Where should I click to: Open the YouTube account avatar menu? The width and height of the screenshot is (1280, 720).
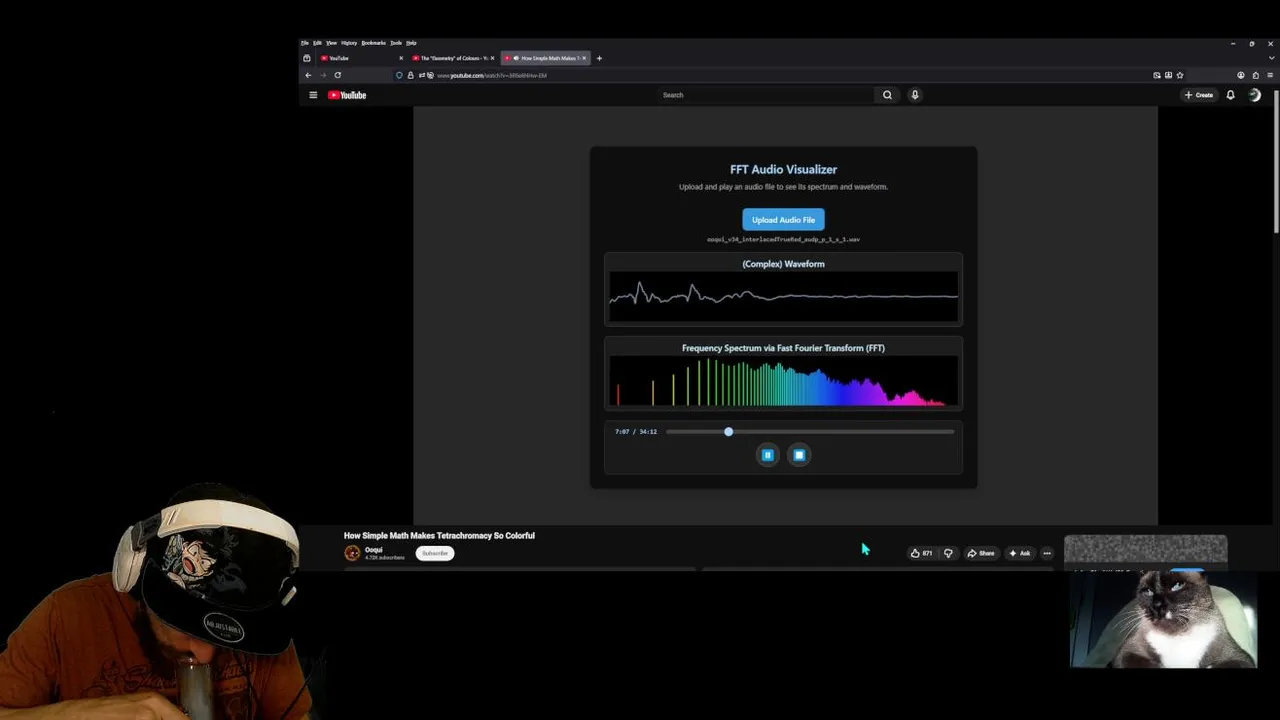pyautogui.click(x=1254, y=95)
